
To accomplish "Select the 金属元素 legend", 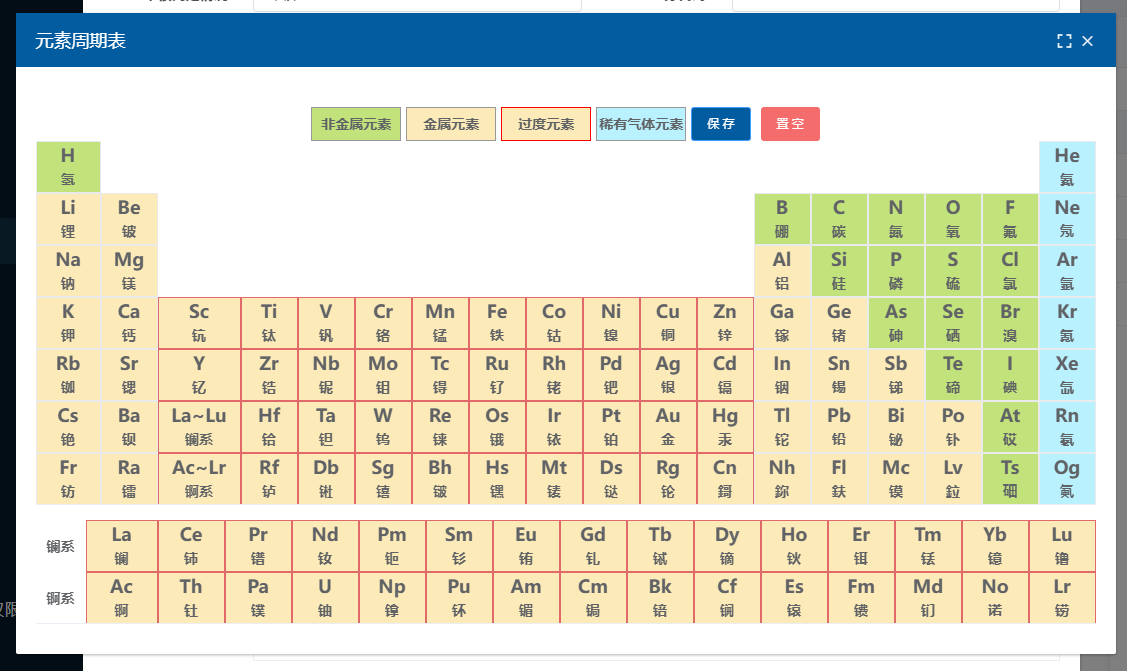I will tap(451, 124).
